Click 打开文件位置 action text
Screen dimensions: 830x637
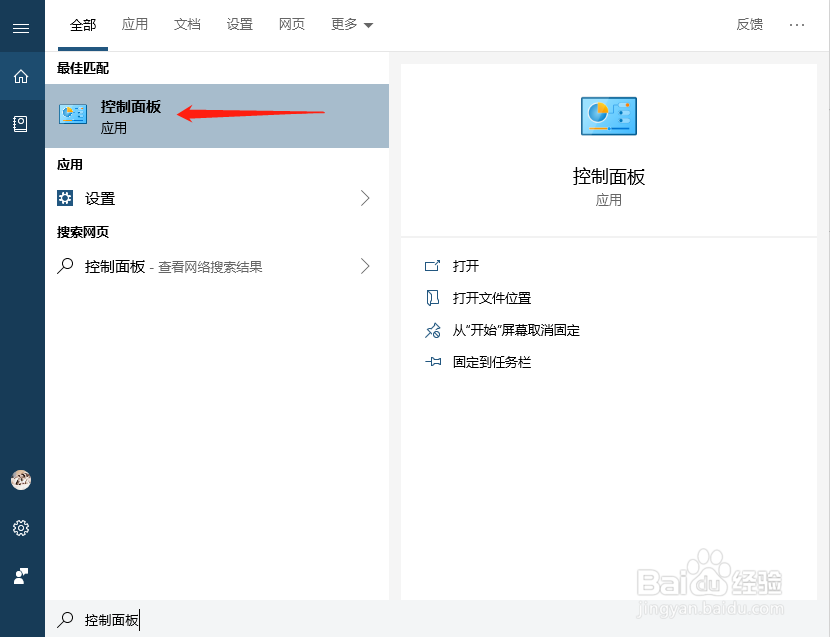[492, 298]
